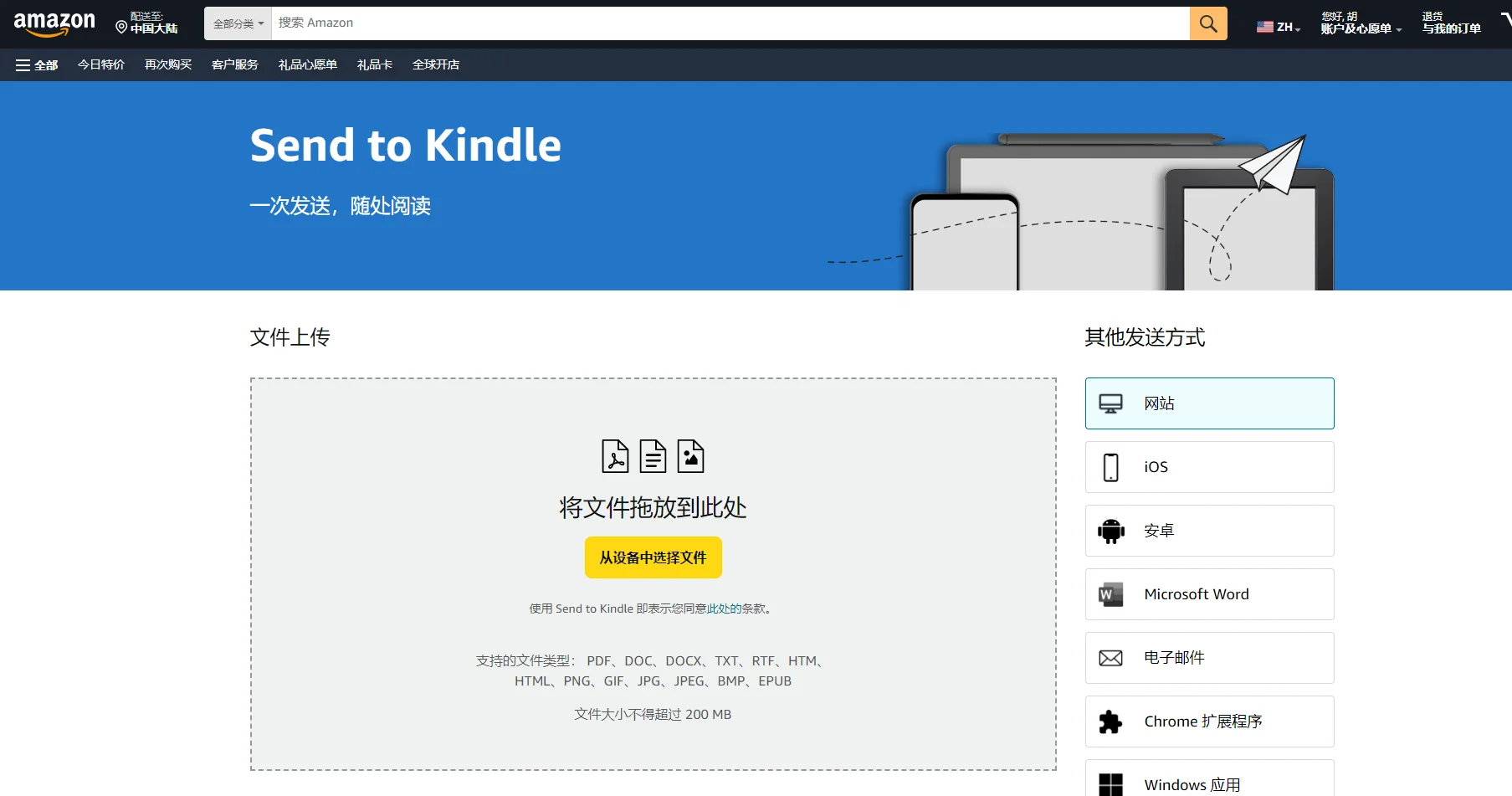
Task: Open 客户服务 in the navigation bar
Action: point(235,64)
